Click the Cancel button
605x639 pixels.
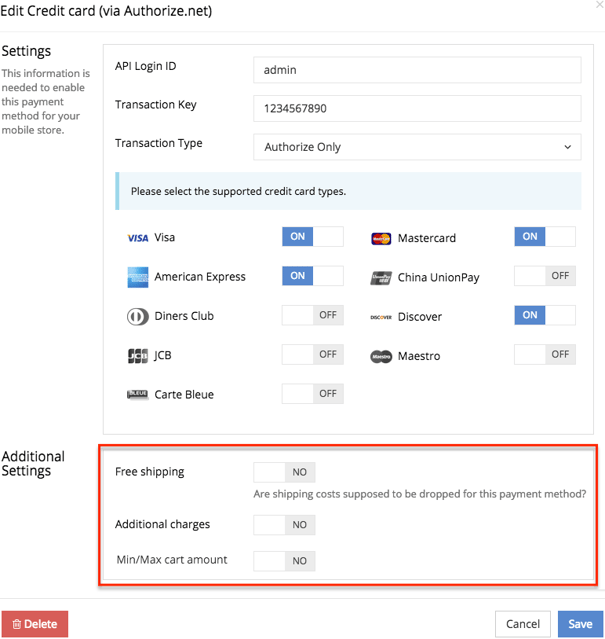pos(523,624)
